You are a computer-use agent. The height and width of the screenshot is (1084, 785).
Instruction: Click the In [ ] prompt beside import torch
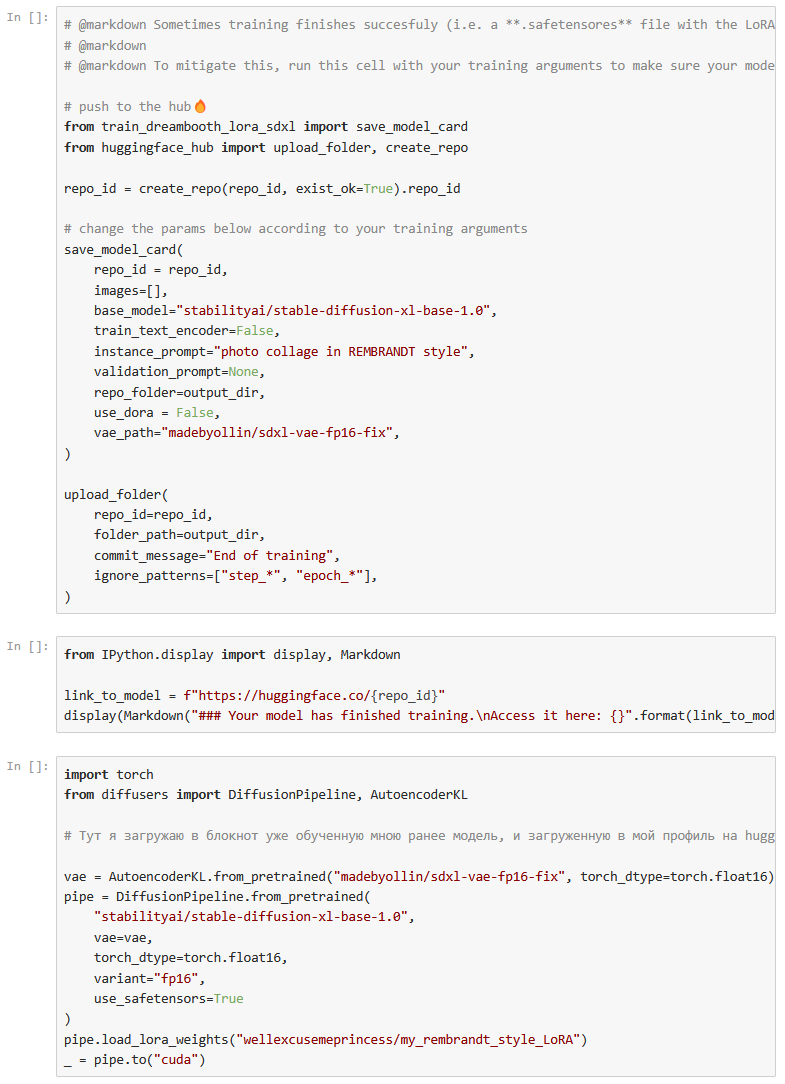[x=27, y=767]
